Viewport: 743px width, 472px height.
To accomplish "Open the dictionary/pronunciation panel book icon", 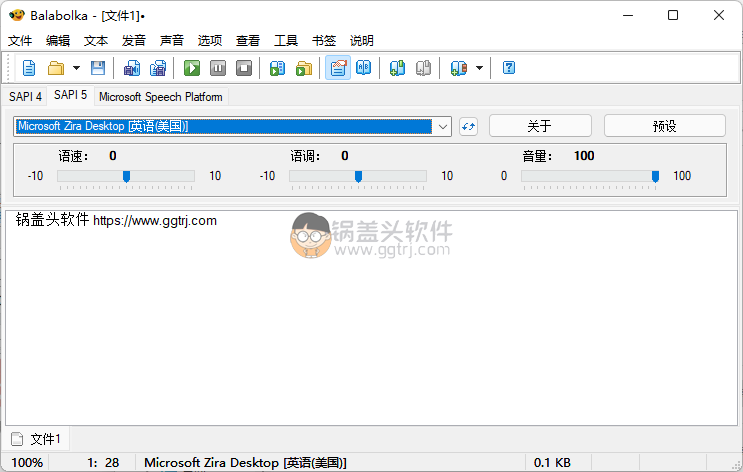I will 363,68.
